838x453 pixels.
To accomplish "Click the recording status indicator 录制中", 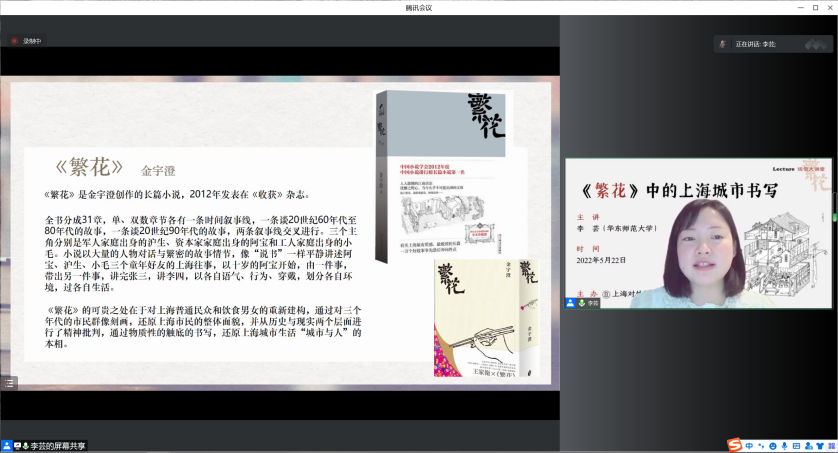I will 28,41.
